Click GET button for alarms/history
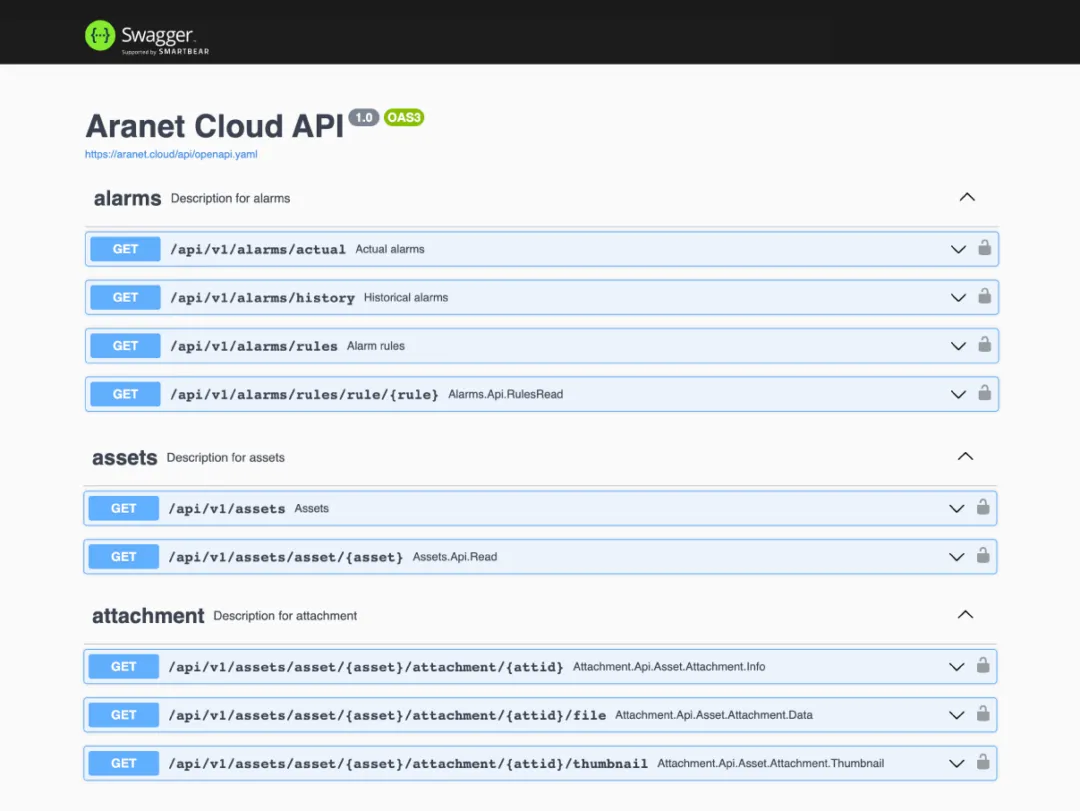Viewport: 1080px width, 811px height. click(125, 298)
